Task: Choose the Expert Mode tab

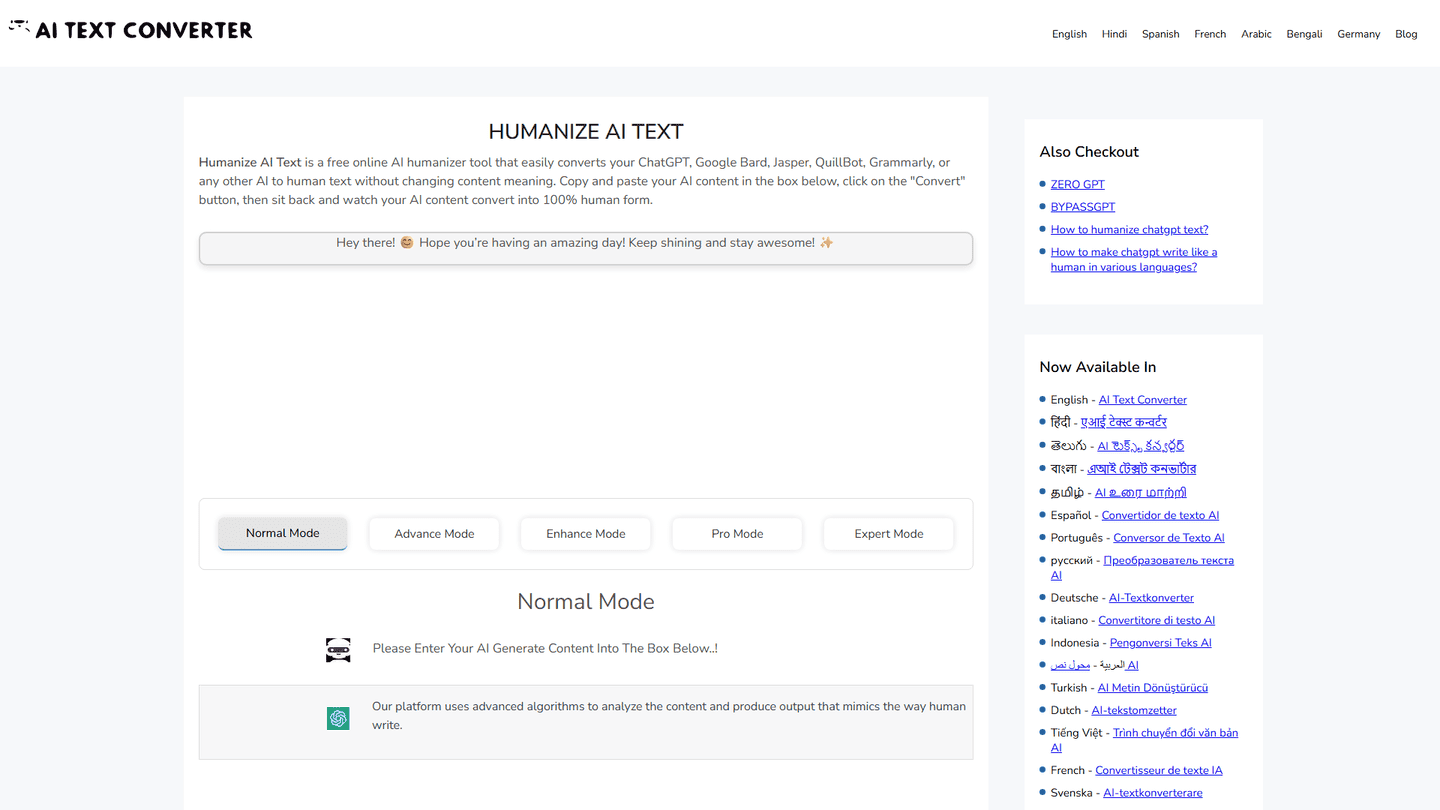Action: click(x=888, y=534)
